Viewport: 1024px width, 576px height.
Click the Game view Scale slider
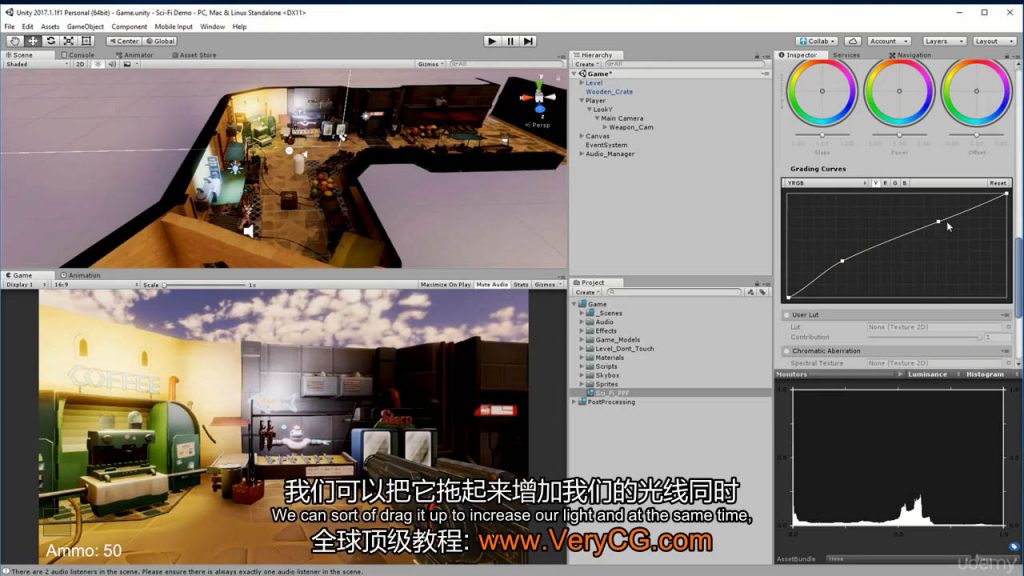(204, 285)
